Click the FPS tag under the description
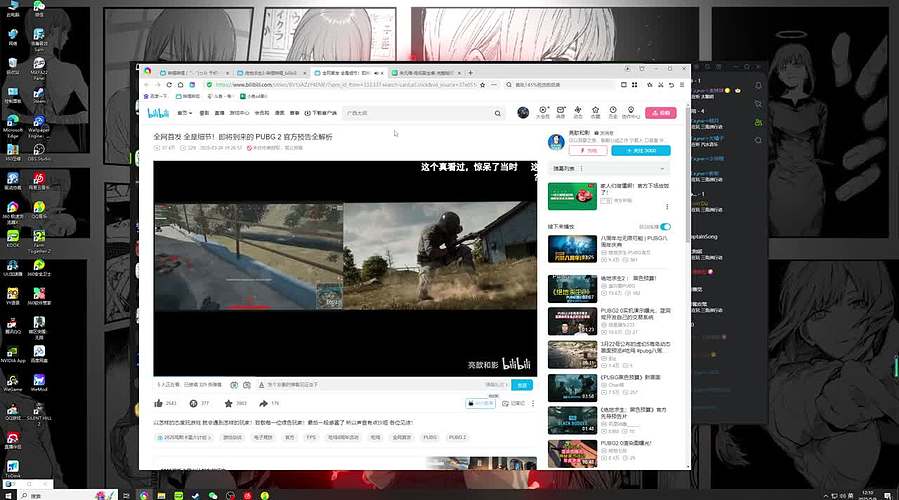The height and width of the screenshot is (500, 899). [311, 437]
